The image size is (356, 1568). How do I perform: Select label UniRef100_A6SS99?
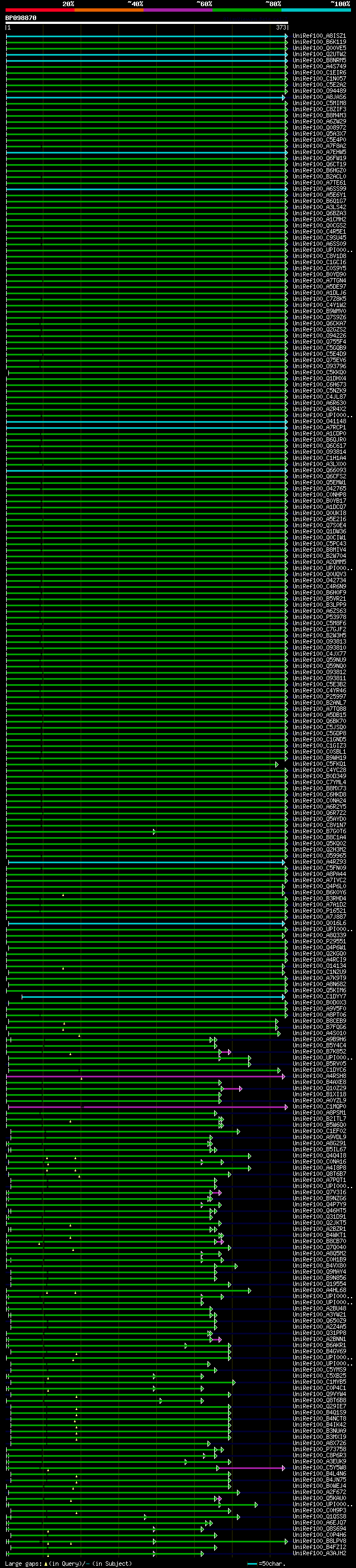(319, 189)
